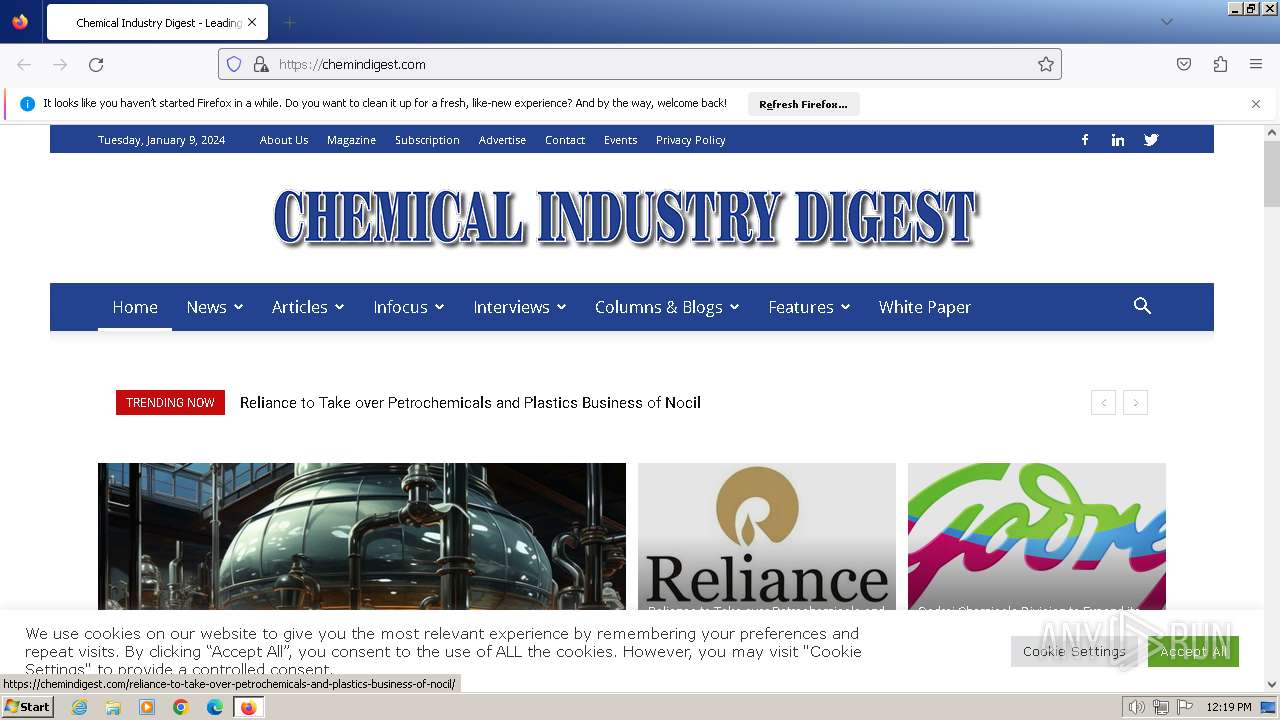The image size is (1280, 720).
Task: Reload the page with the refresh icon
Action: (96, 64)
